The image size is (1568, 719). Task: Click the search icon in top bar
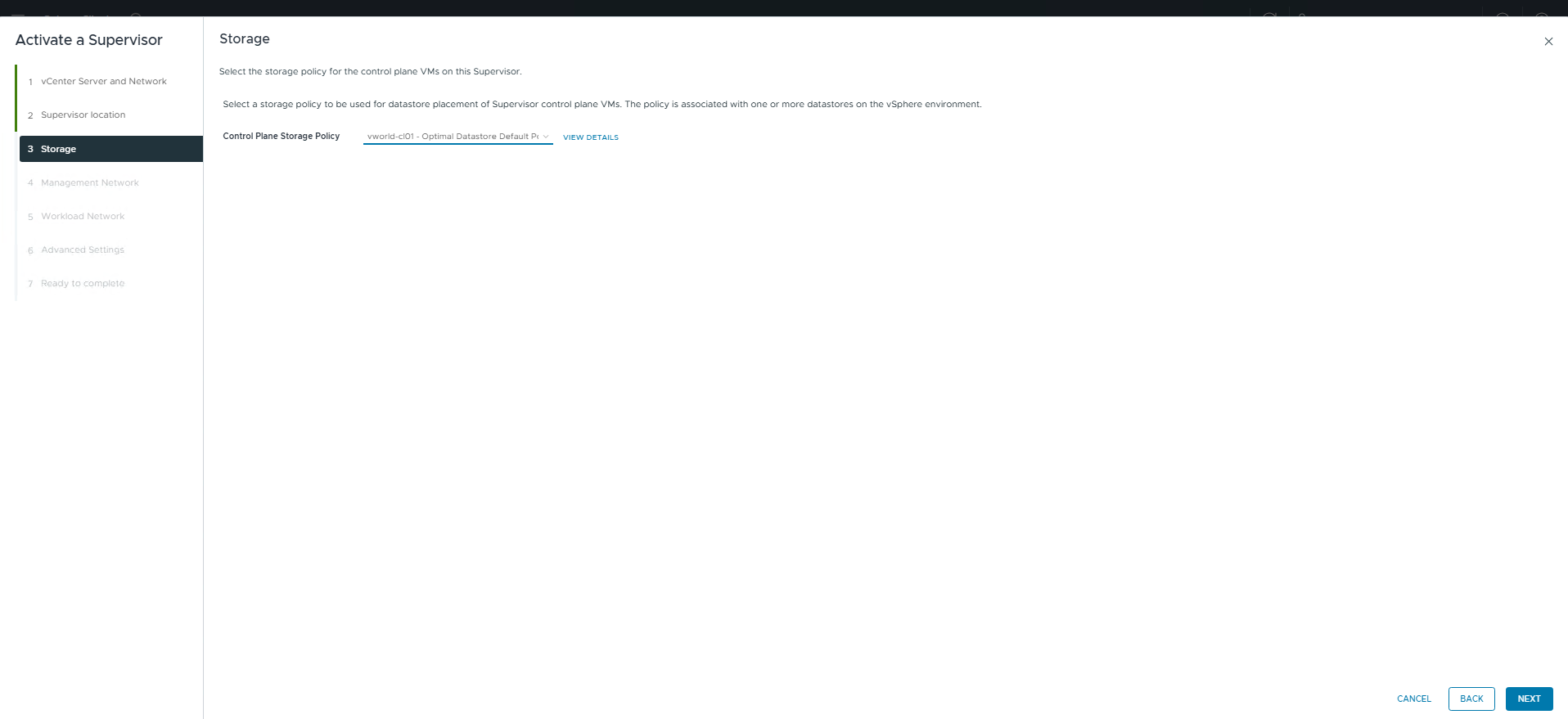137,15
